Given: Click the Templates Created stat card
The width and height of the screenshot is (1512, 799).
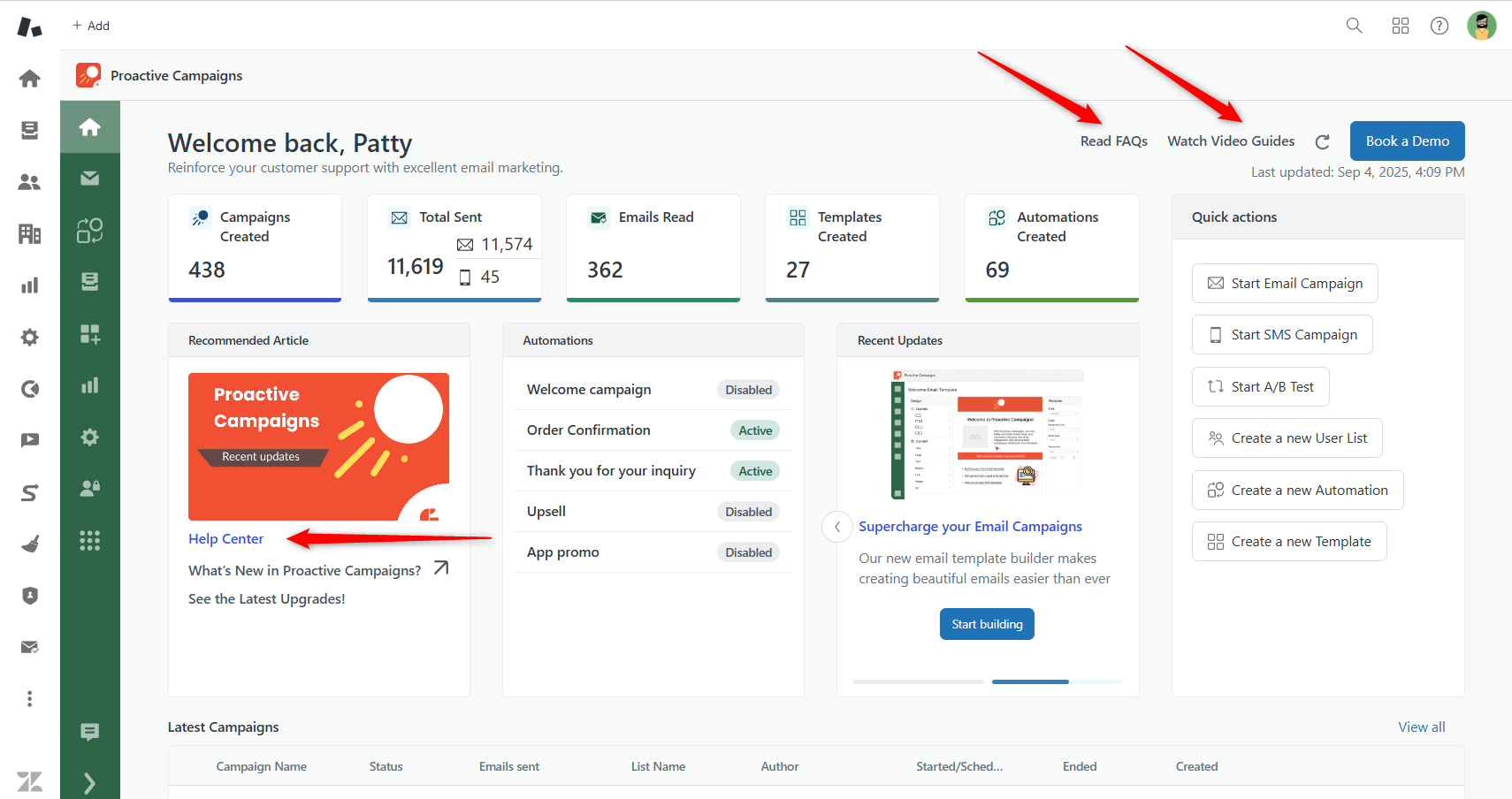Looking at the screenshot, I should (x=852, y=248).
